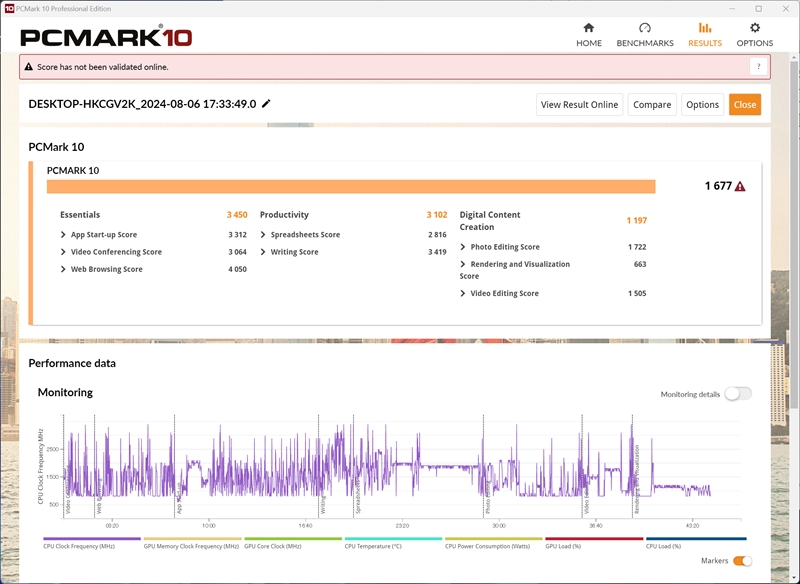This screenshot has height=584, width=800.
Task: Open the Home section icon
Action: click(x=589, y=28)
